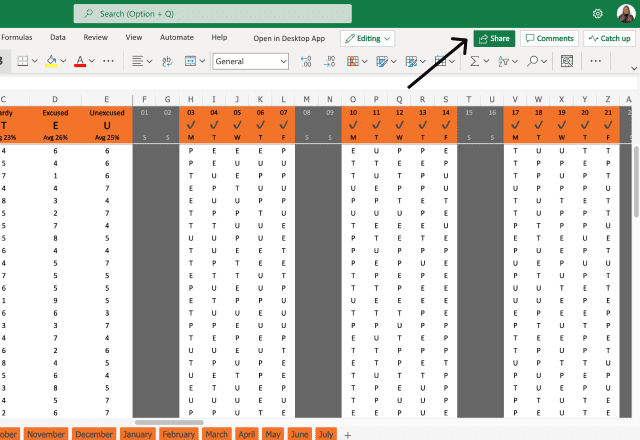Click the horizontal scrollbar thumb

click(169, 422)
